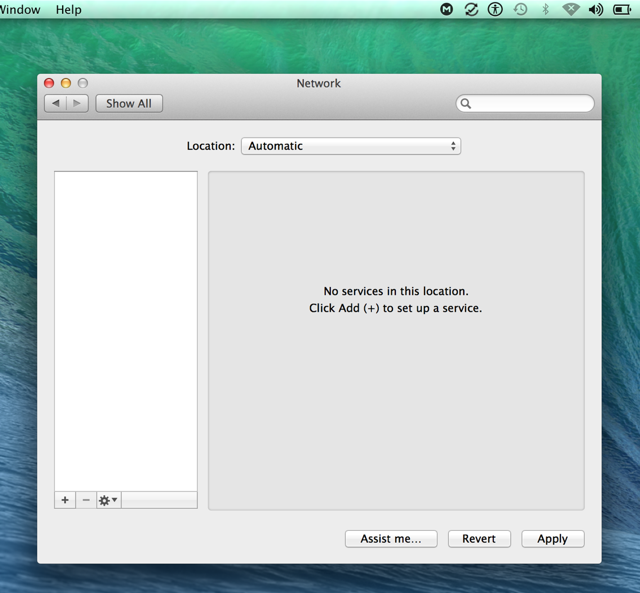Open the Wi-Fi status menu bar icon

(x=571, y=9)
